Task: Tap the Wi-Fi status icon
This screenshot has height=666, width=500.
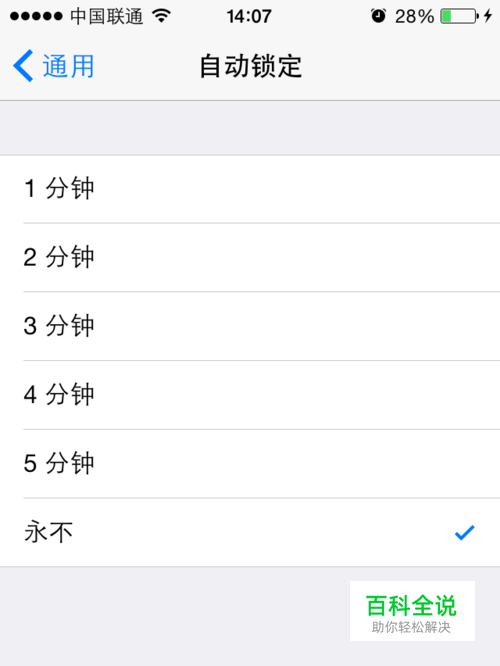Action: [x=161, y=16]
